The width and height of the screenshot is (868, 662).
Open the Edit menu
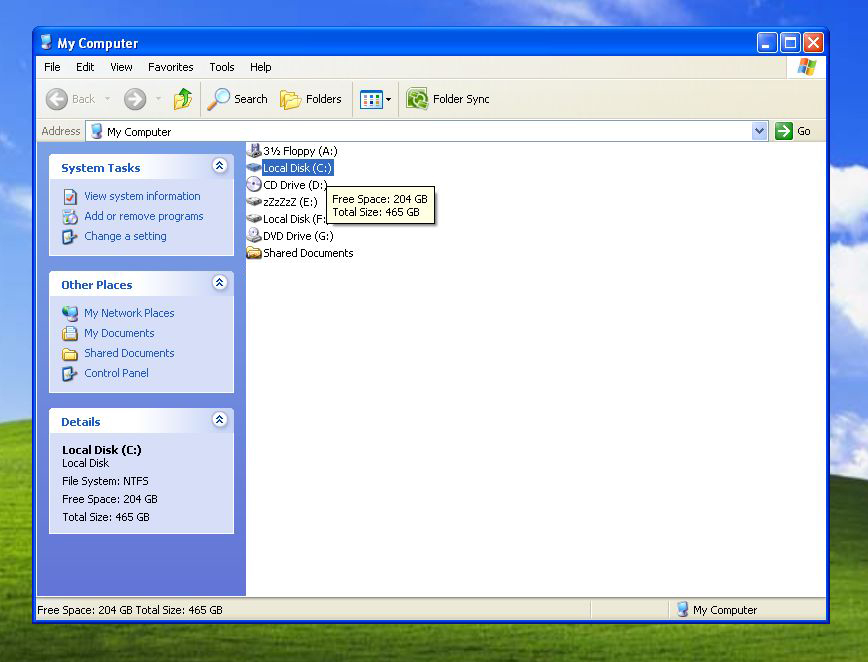[85, 67]
